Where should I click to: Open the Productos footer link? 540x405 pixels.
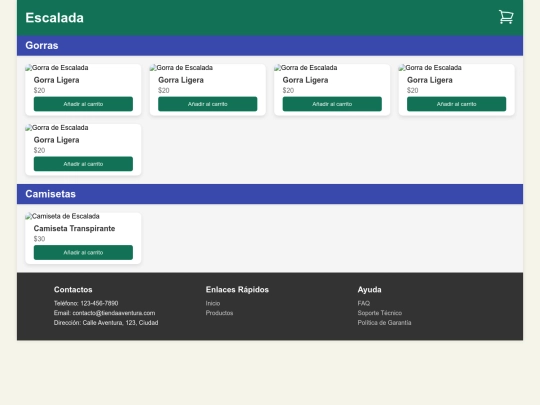pos(219,313)
